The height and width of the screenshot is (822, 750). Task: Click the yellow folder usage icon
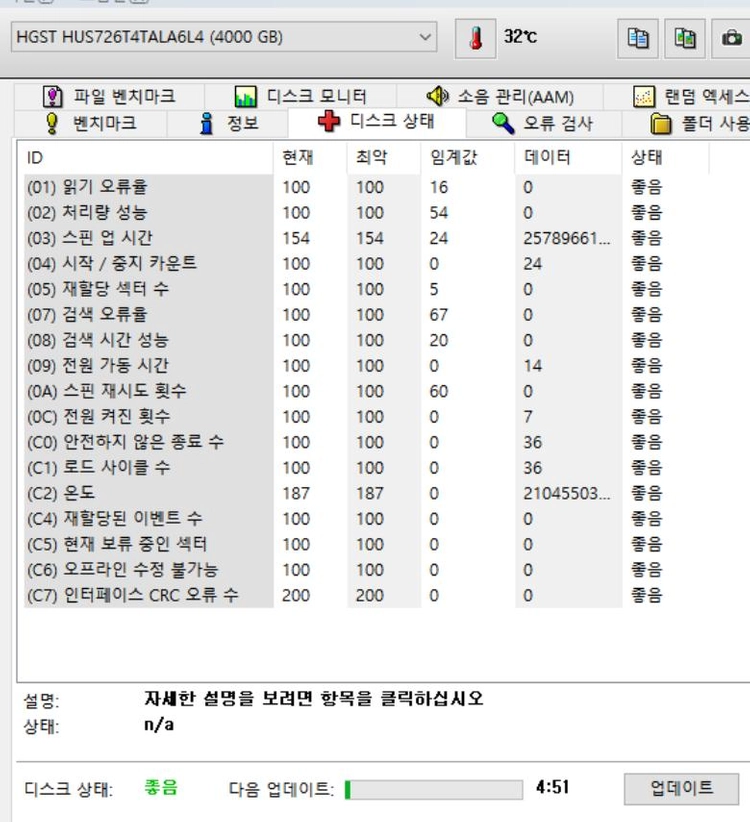661,124
